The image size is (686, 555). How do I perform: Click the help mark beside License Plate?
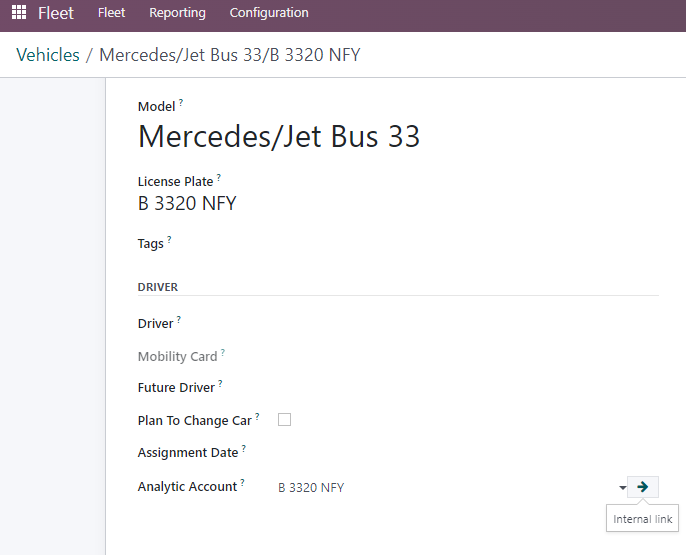tap(219, 177)
